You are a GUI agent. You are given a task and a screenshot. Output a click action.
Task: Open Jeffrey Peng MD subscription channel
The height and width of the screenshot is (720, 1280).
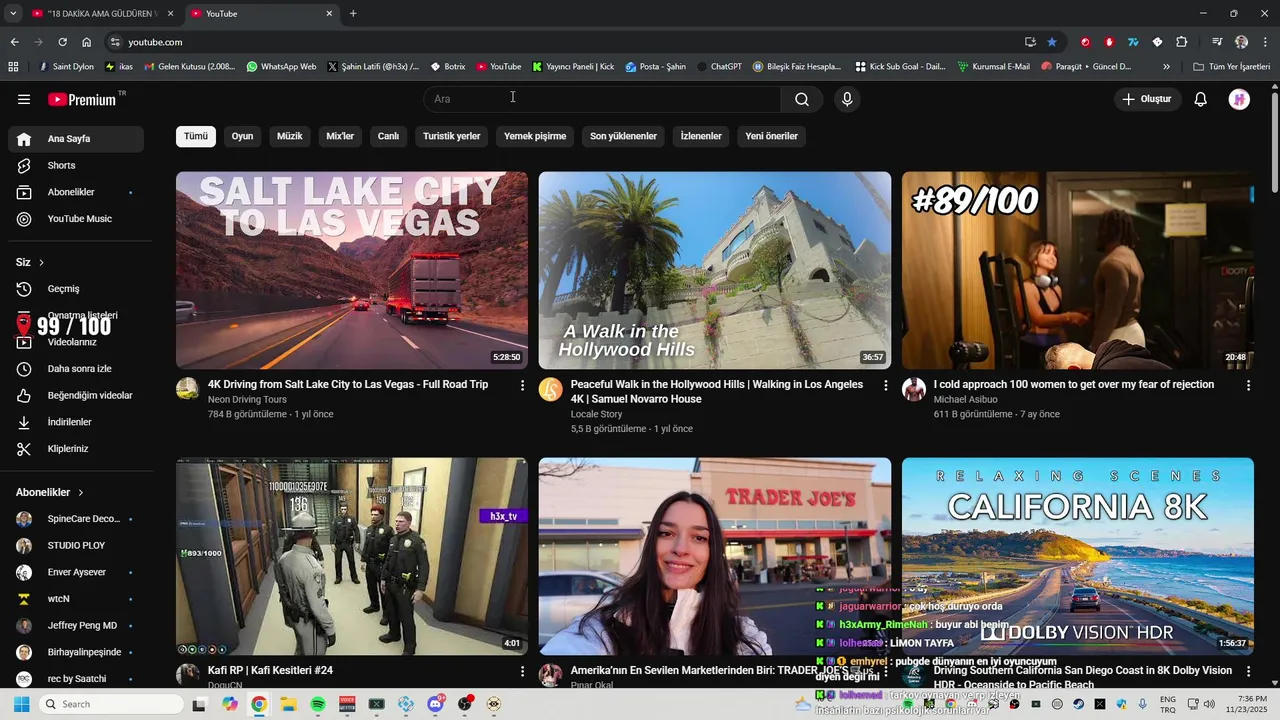point(76,625)
